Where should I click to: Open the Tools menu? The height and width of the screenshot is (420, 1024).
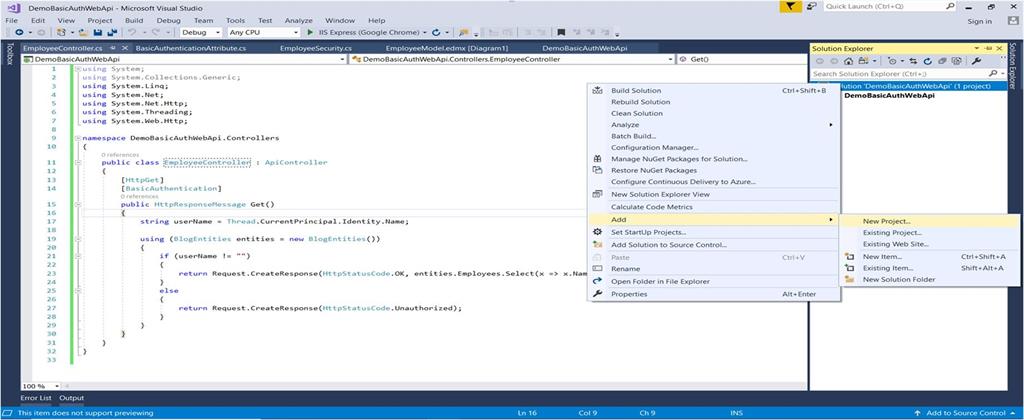(x=235, y=21)
